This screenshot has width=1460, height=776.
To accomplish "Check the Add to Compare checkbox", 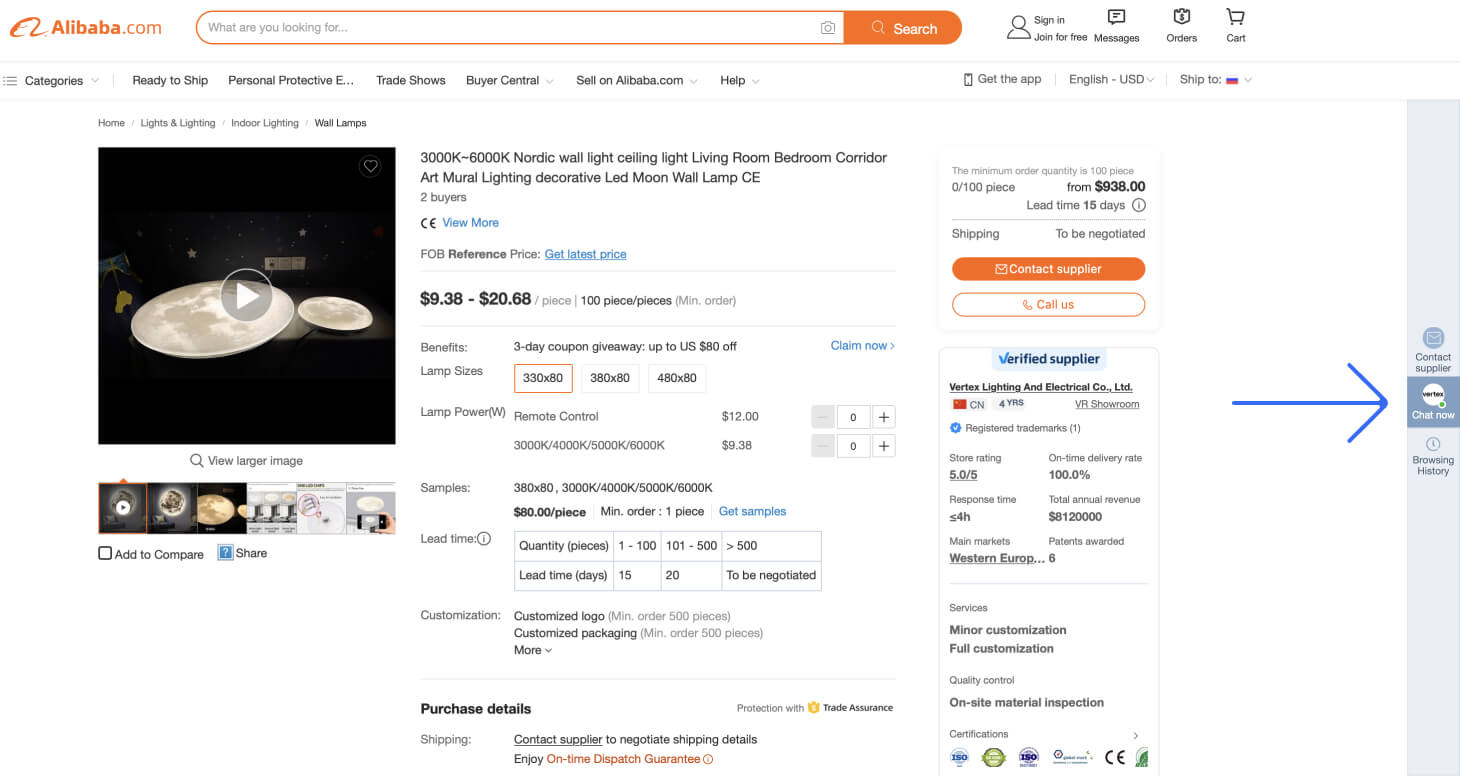I will tap(105, 553).
